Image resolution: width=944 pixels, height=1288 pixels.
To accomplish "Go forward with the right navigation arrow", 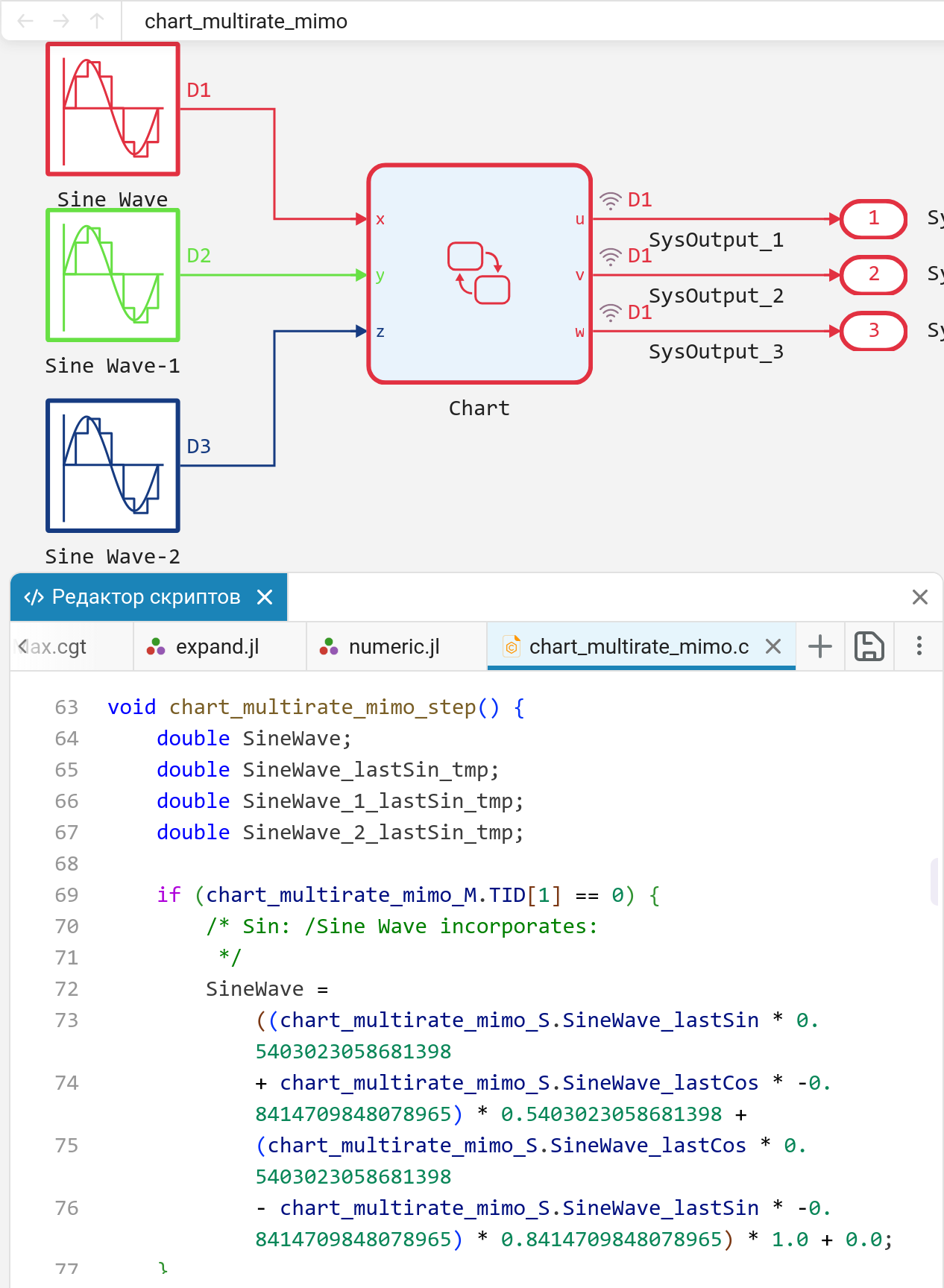I will click(61, 21).
